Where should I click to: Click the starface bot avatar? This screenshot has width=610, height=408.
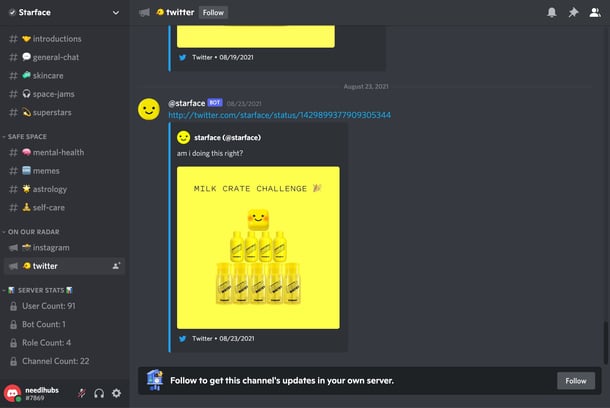(149, 109)
